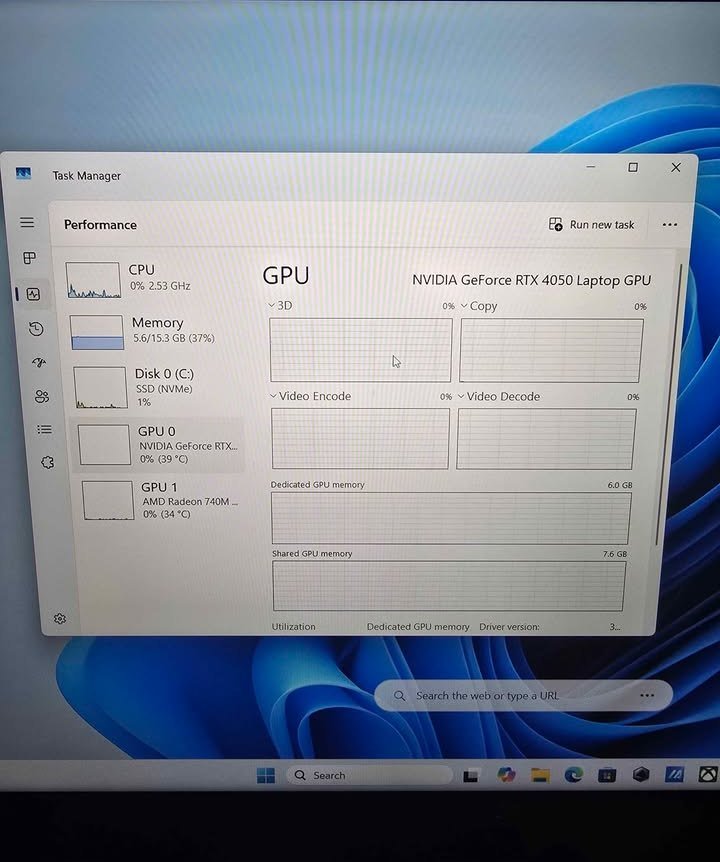
Task: Open the Copy engine dropdown
Action: [478, 306]
